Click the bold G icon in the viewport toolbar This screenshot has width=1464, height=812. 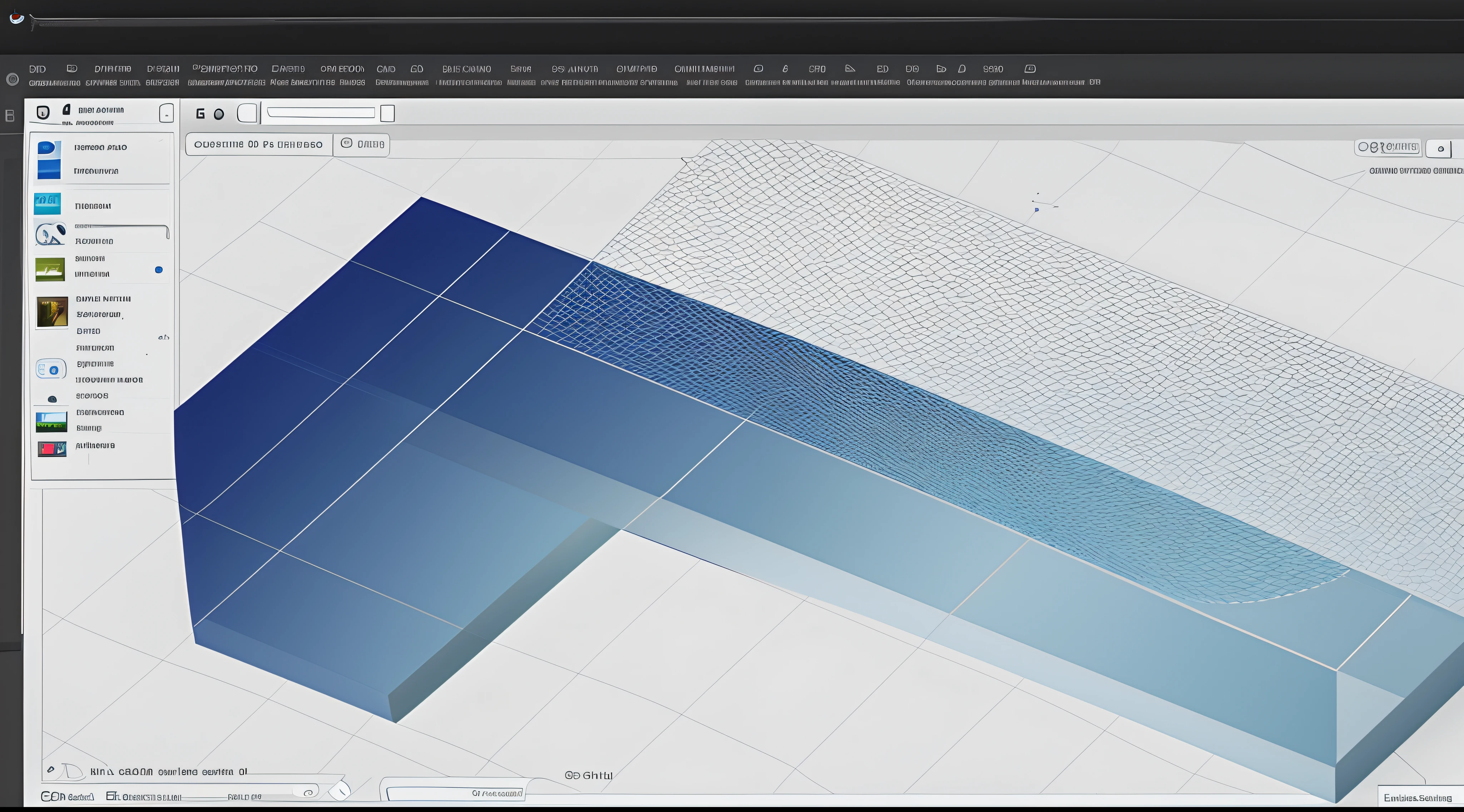(200, 114)
